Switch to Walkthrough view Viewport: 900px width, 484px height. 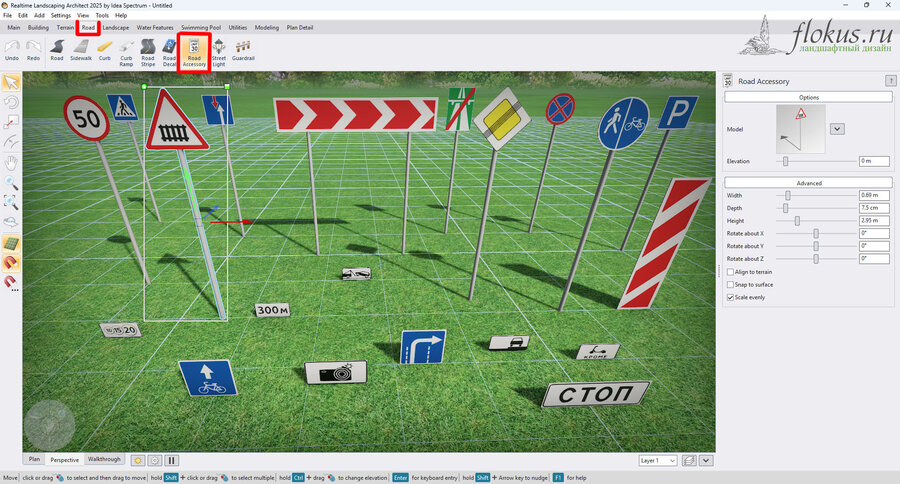(x=104, y=459)
